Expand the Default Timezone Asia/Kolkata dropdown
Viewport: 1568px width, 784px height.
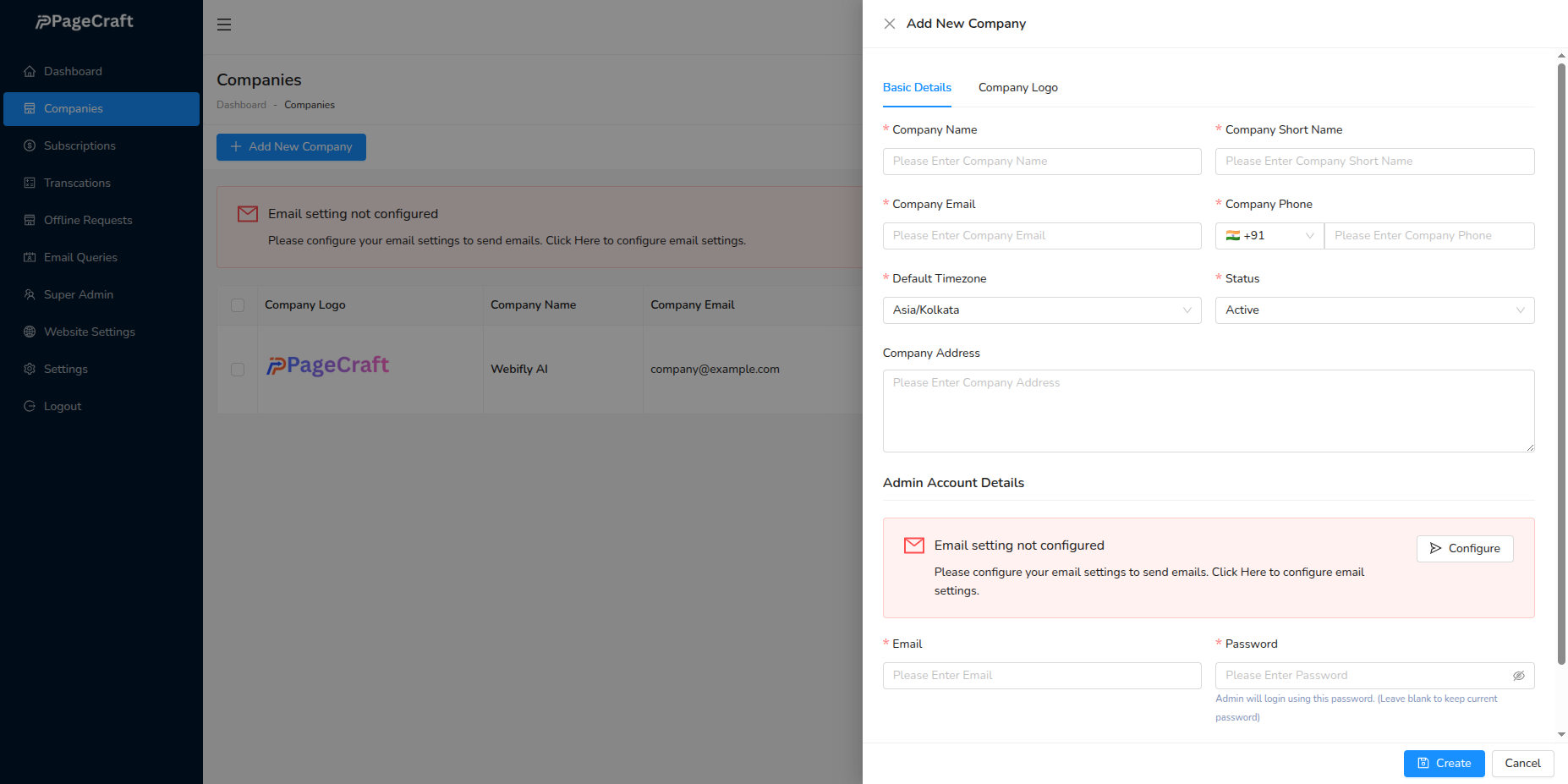coord(1041,310)
